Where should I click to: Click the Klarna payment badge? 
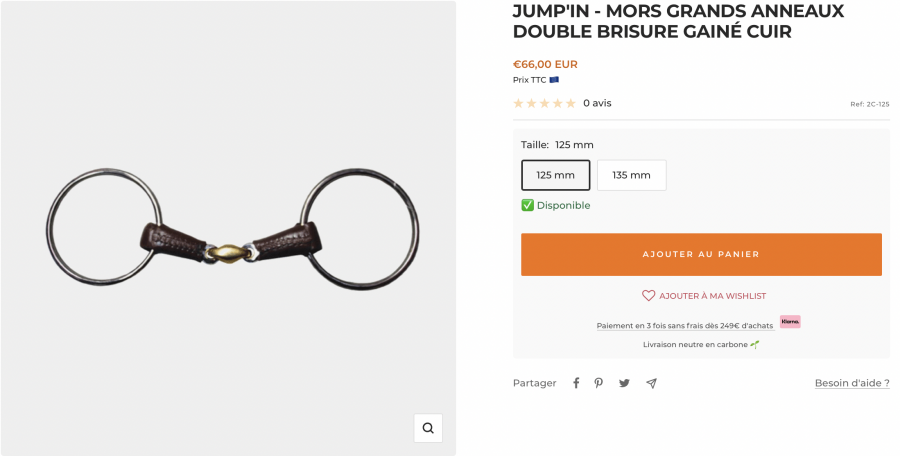coord(790,322)
